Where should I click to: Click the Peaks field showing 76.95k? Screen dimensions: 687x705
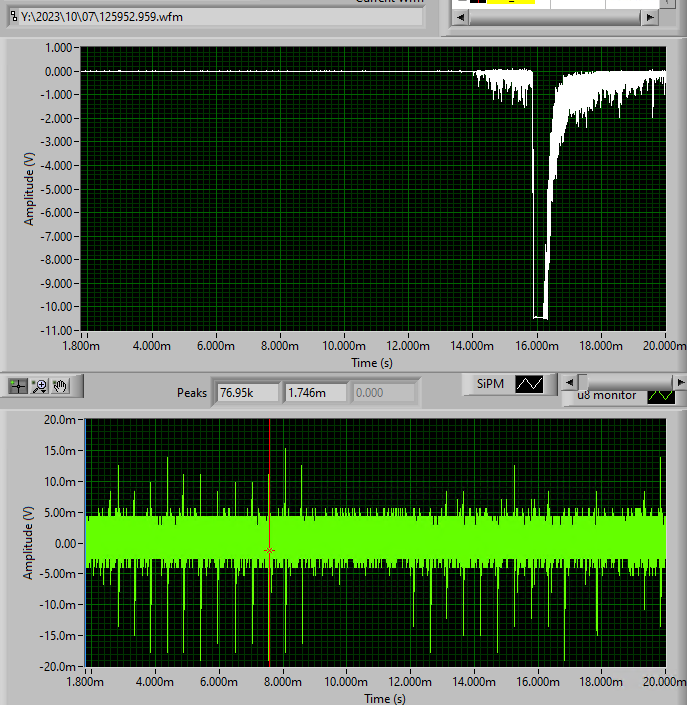246,393
